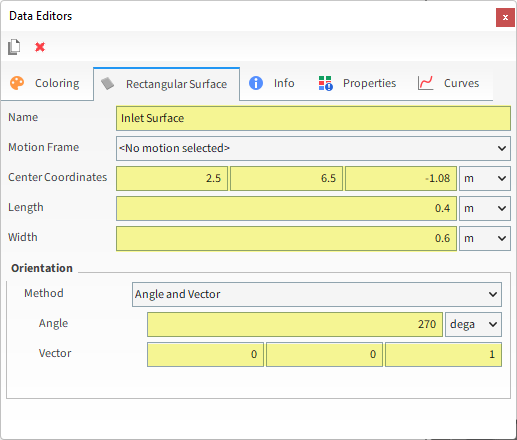Click the Angle field showing 270
Viewport: 517px width, 440px height.
pyautogui.click(x=295, y=324)
